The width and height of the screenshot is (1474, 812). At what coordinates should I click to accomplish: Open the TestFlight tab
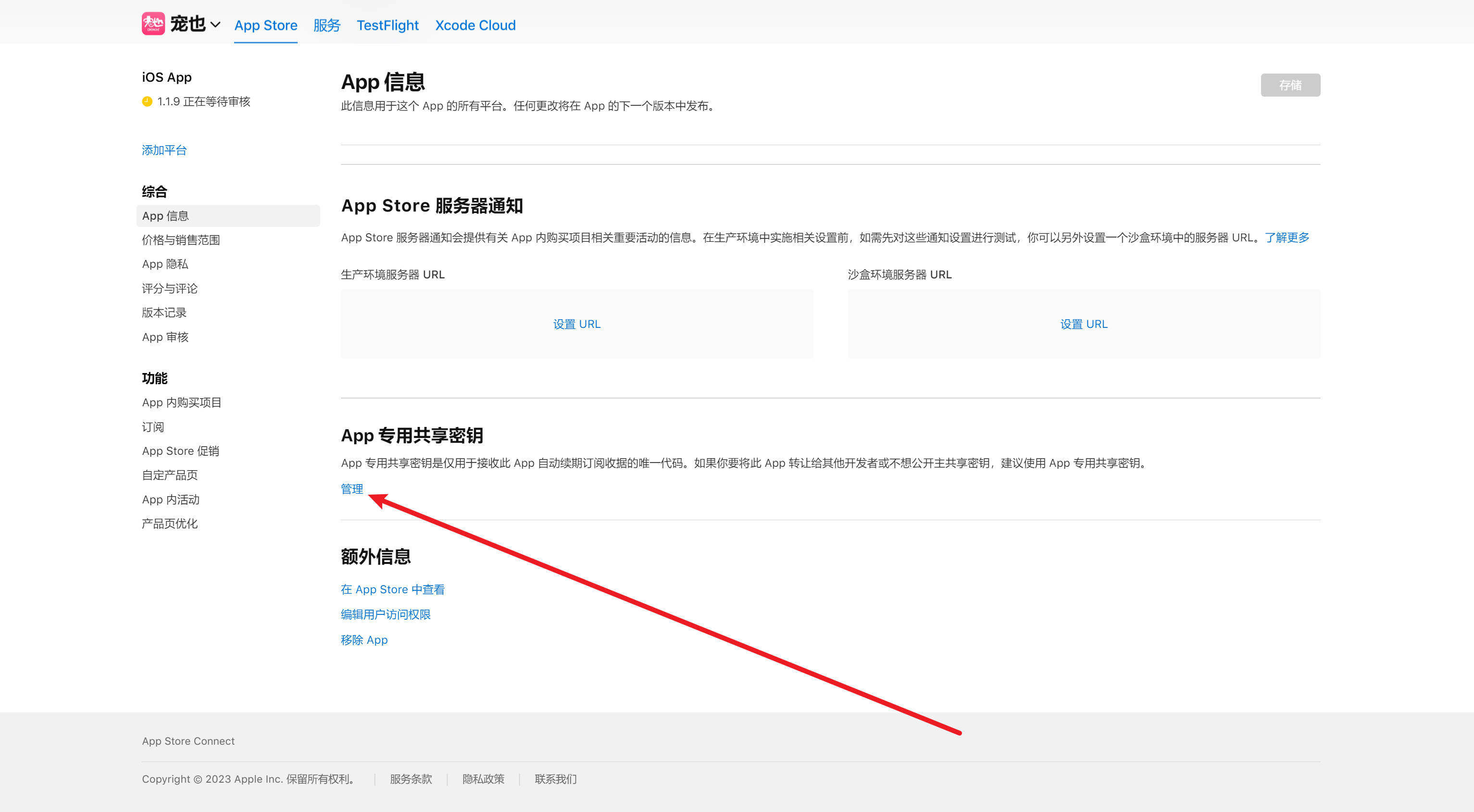point(387,25)
